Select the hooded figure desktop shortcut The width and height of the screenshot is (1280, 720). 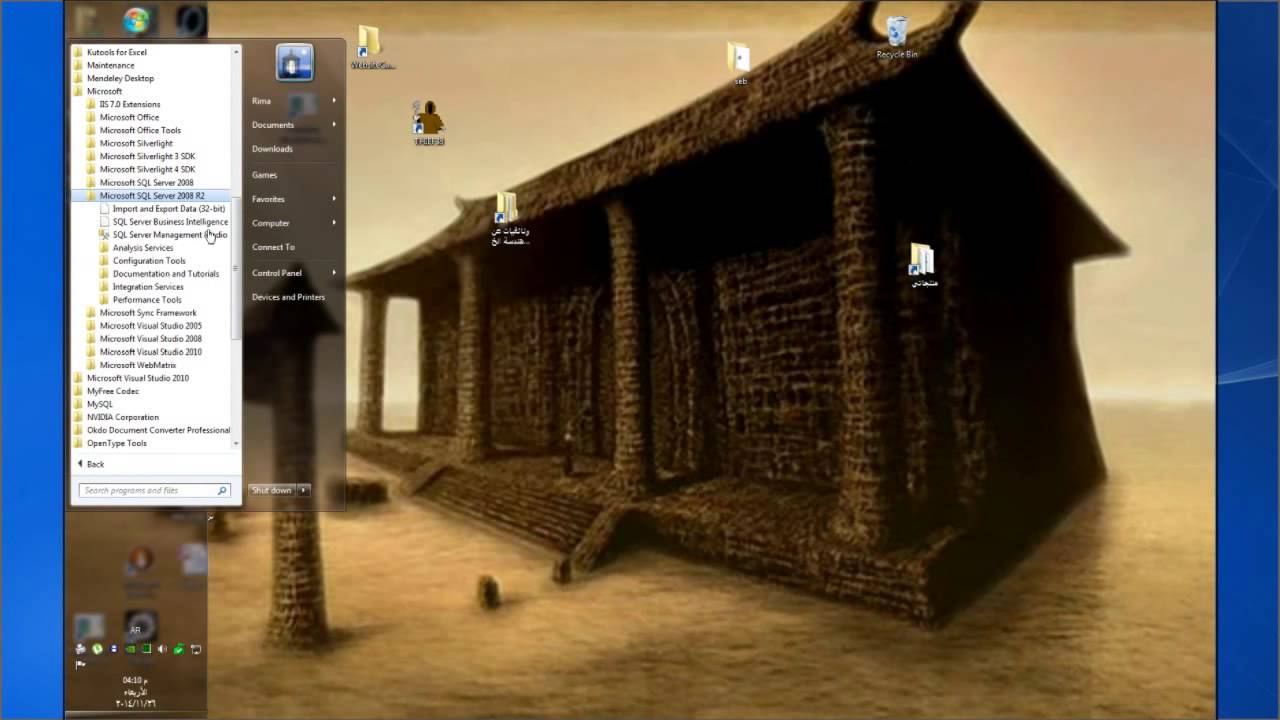tap(429, 122)
